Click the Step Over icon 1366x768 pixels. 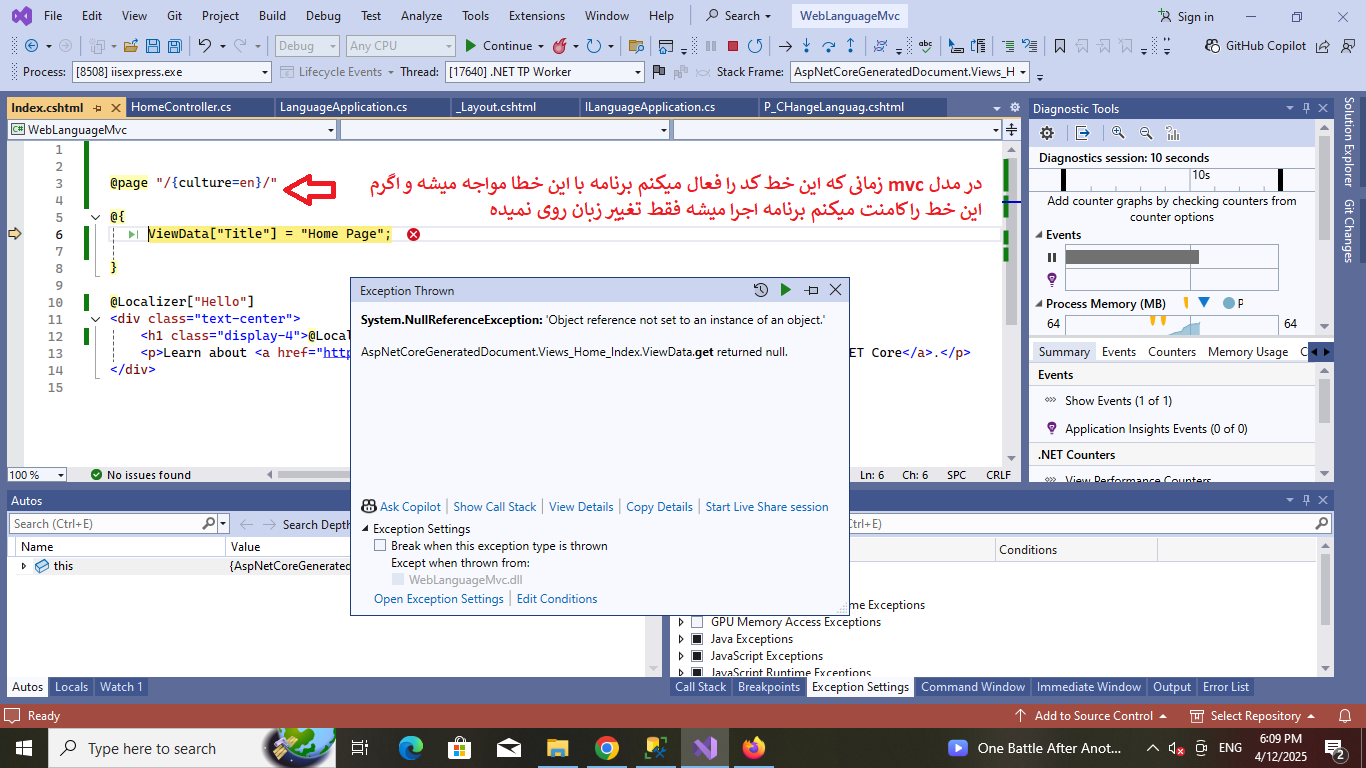pyautogui.click(x=828, y=46)
